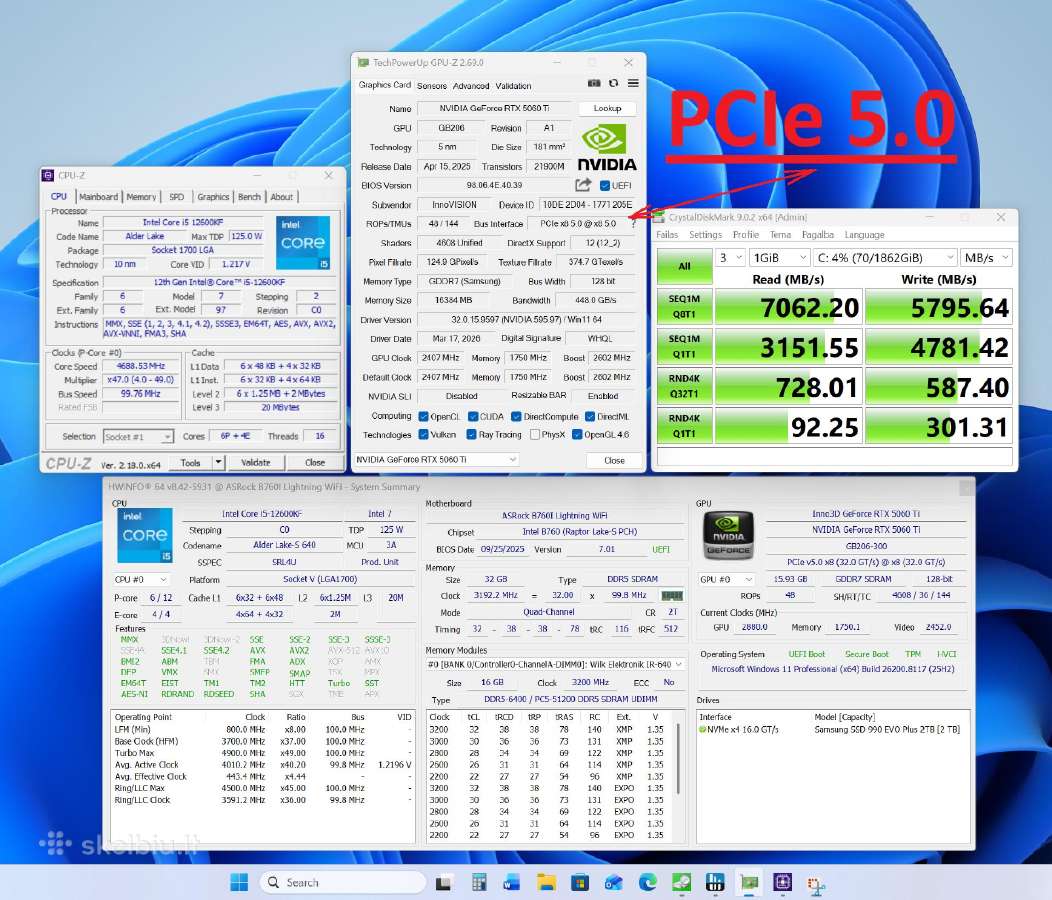This screenshot has height=900, width=1052.
Task: Switch to the Sensors tab in GPU-Z
Action: (x=431, y=86)
